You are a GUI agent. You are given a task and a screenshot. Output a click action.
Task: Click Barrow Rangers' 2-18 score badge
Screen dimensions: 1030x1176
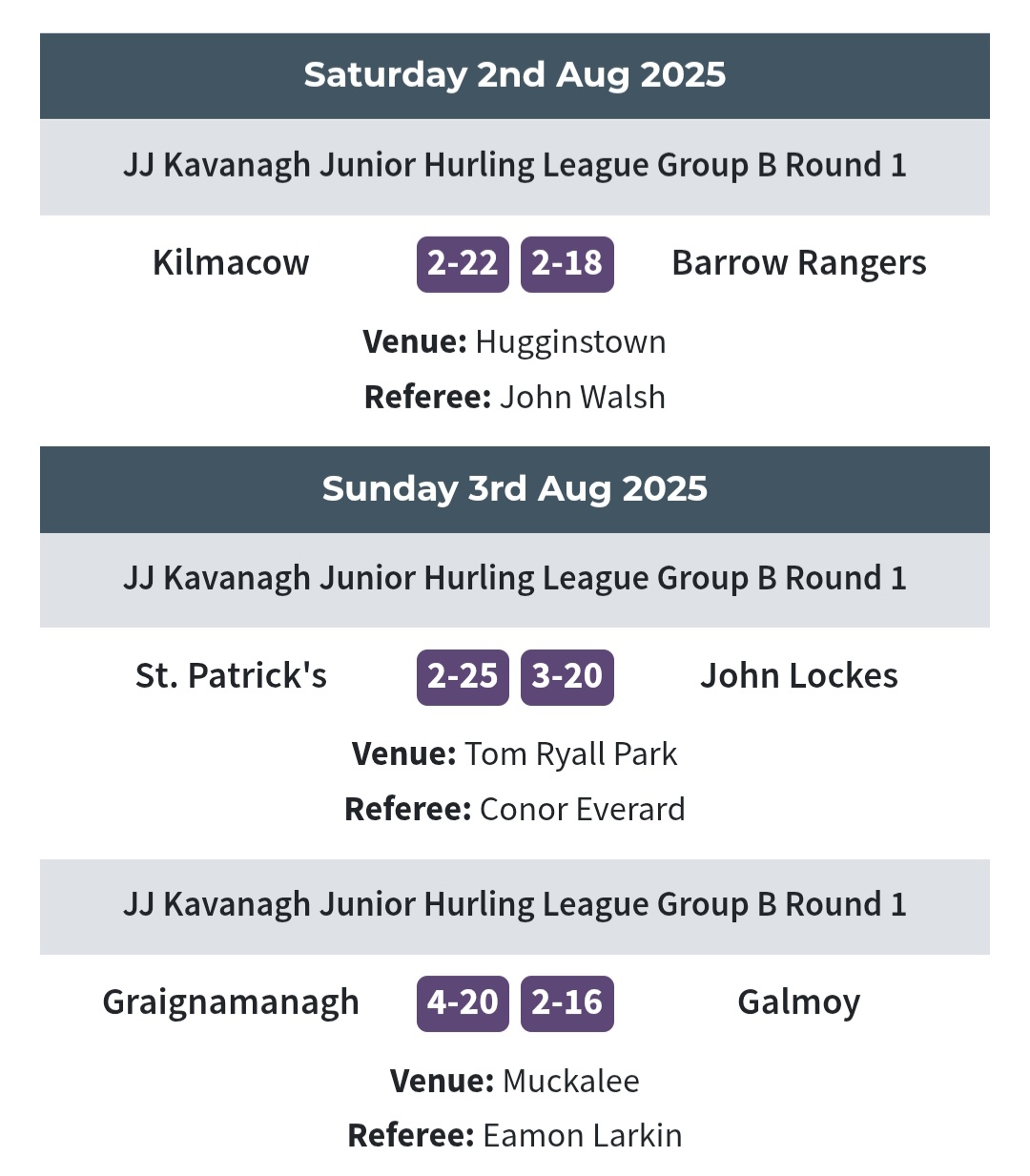pos(566,263)
